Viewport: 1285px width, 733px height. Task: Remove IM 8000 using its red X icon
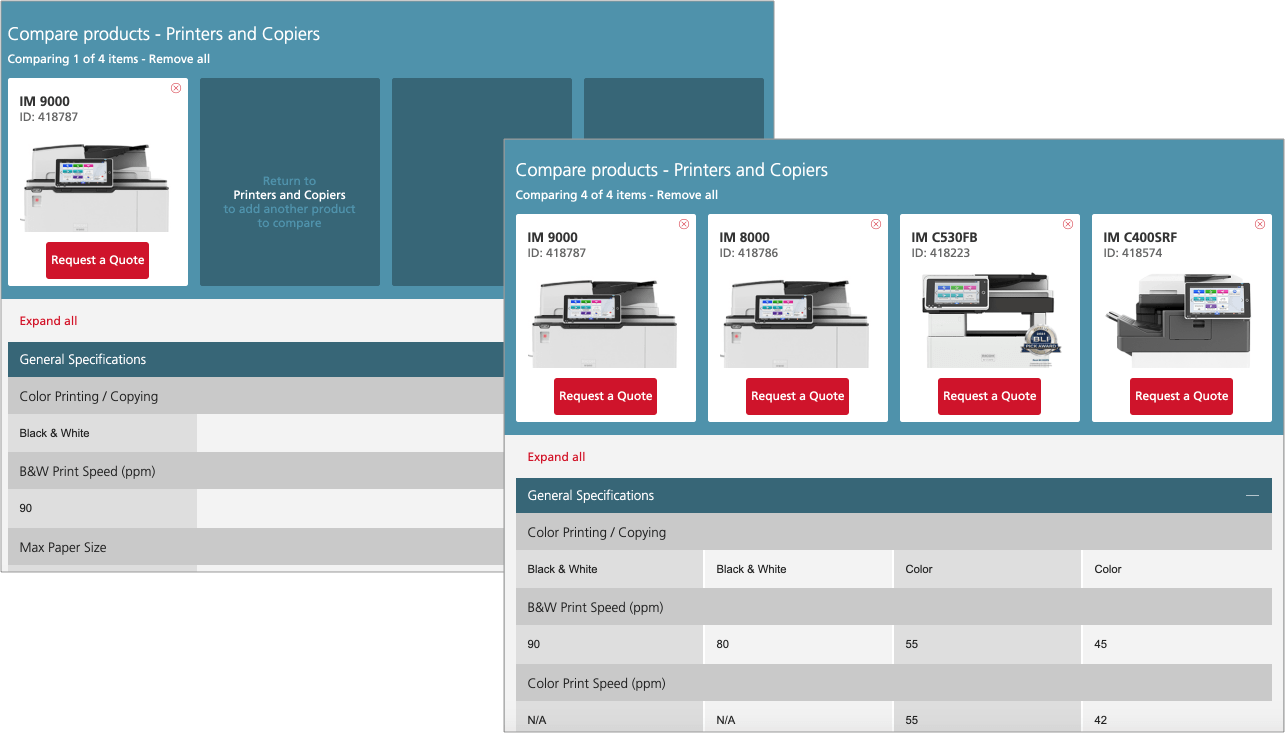(x=876, y=224)
